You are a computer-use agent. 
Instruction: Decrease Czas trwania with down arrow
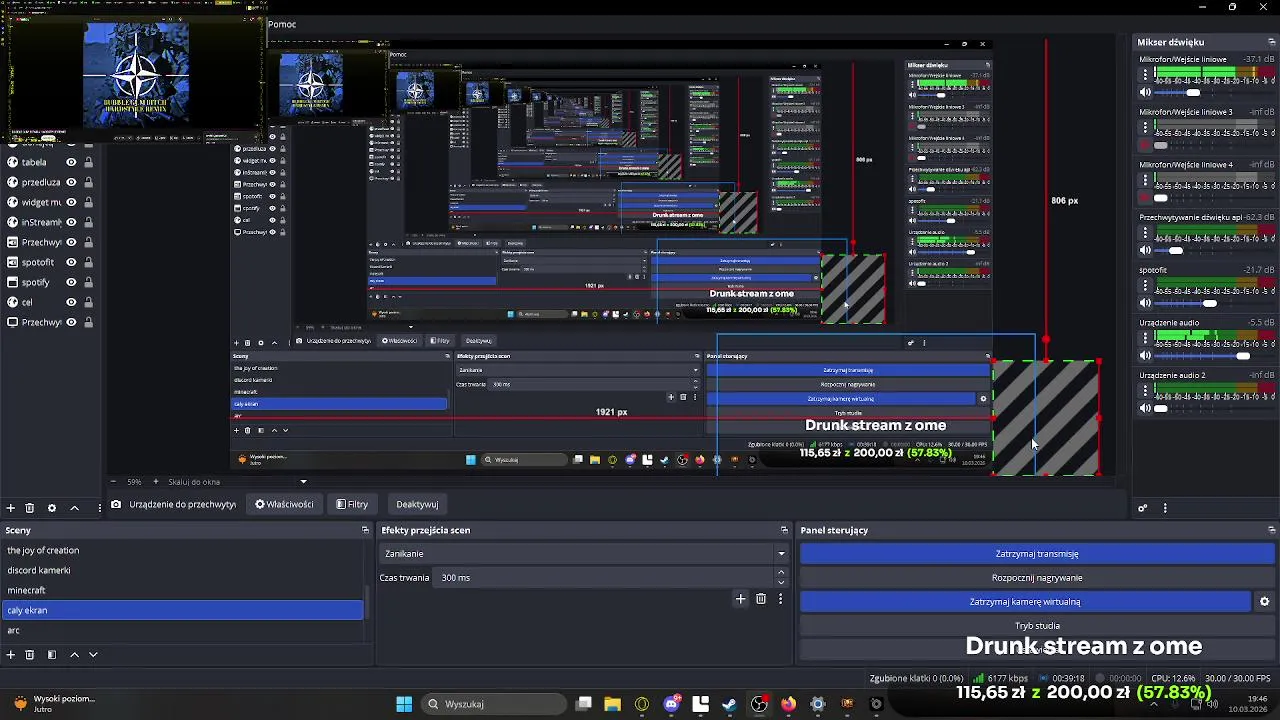781,582
